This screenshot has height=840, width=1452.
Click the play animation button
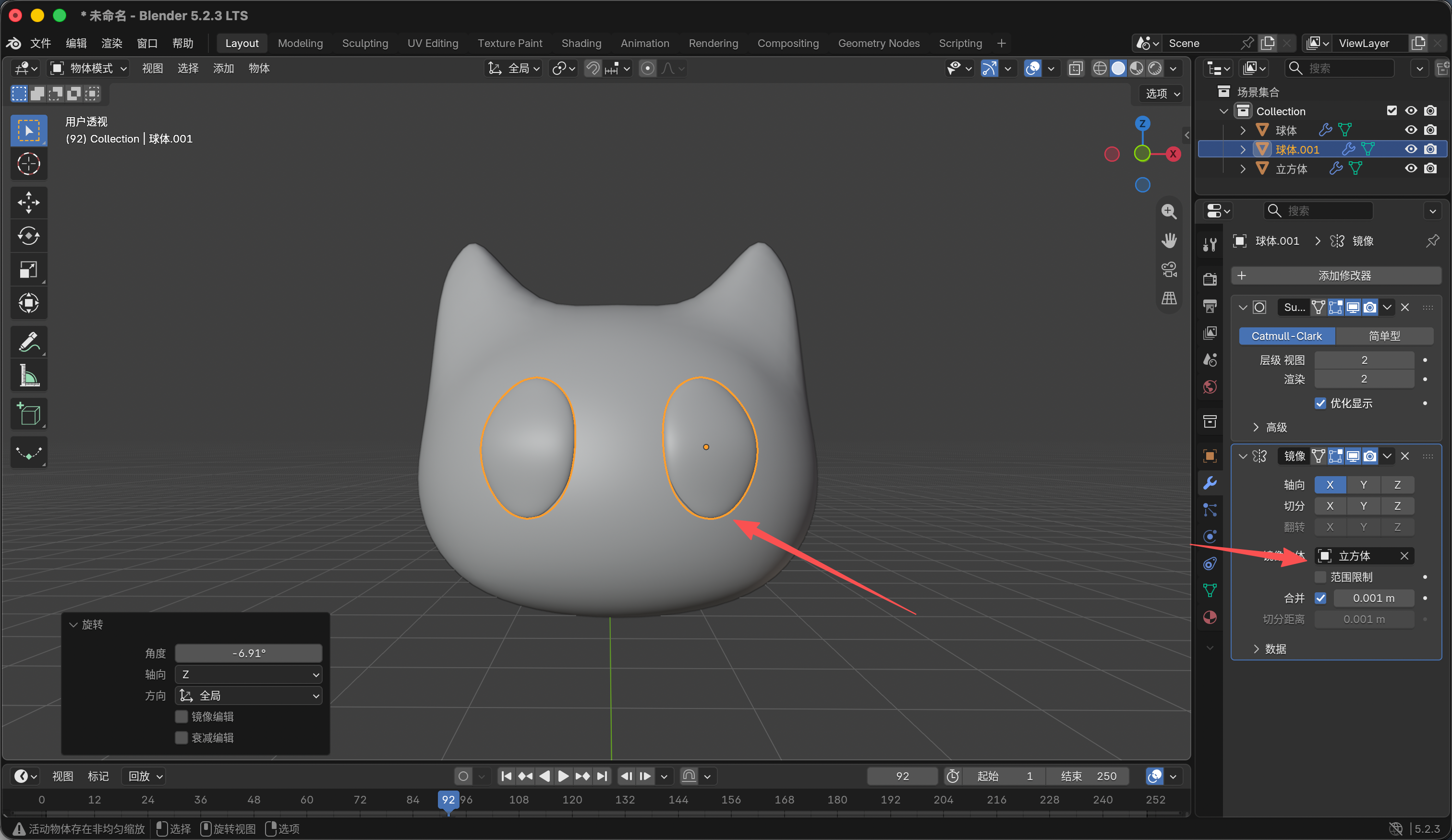pos(563,776)
